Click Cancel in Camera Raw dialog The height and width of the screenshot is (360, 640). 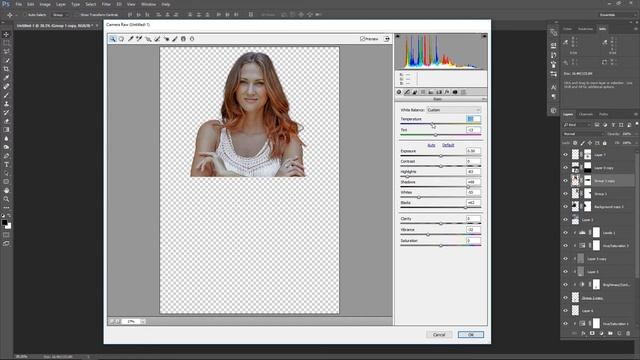pyautogui.click(x=439, y=334)
